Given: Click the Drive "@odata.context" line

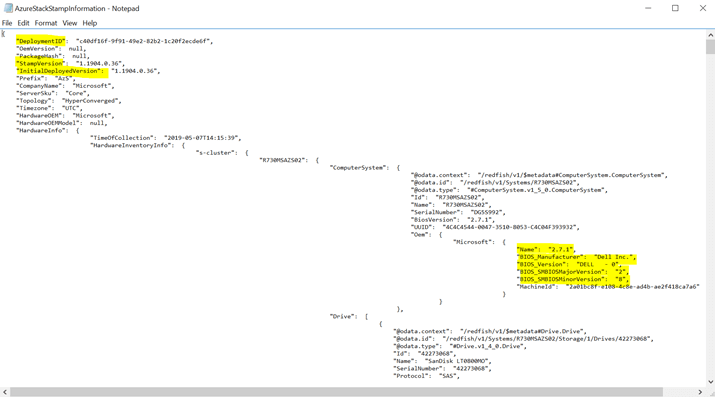Looking at the screenshot, I should pyautogui.click(x=490, y=331).
